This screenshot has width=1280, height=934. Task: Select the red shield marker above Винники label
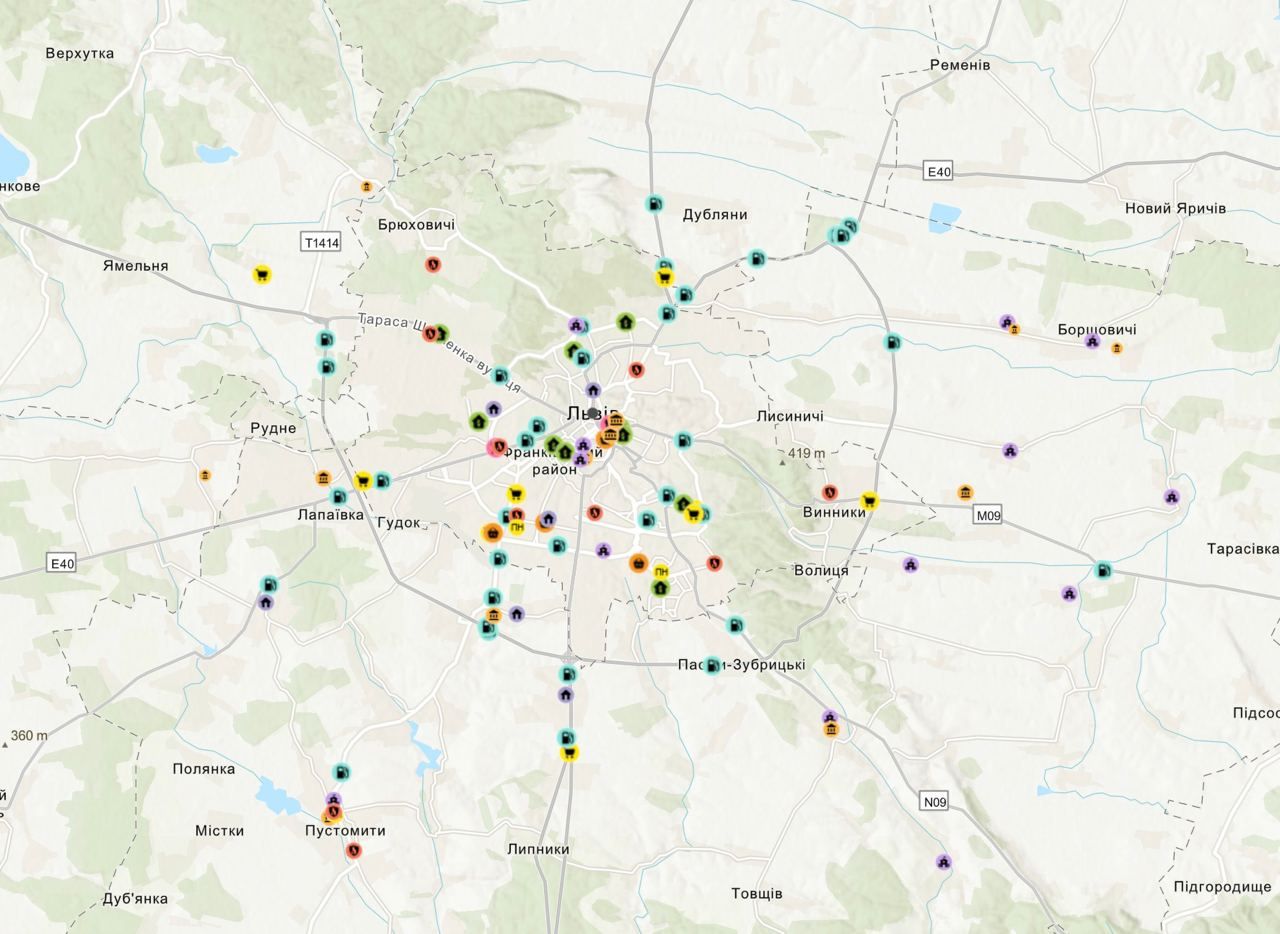point(829,492)
